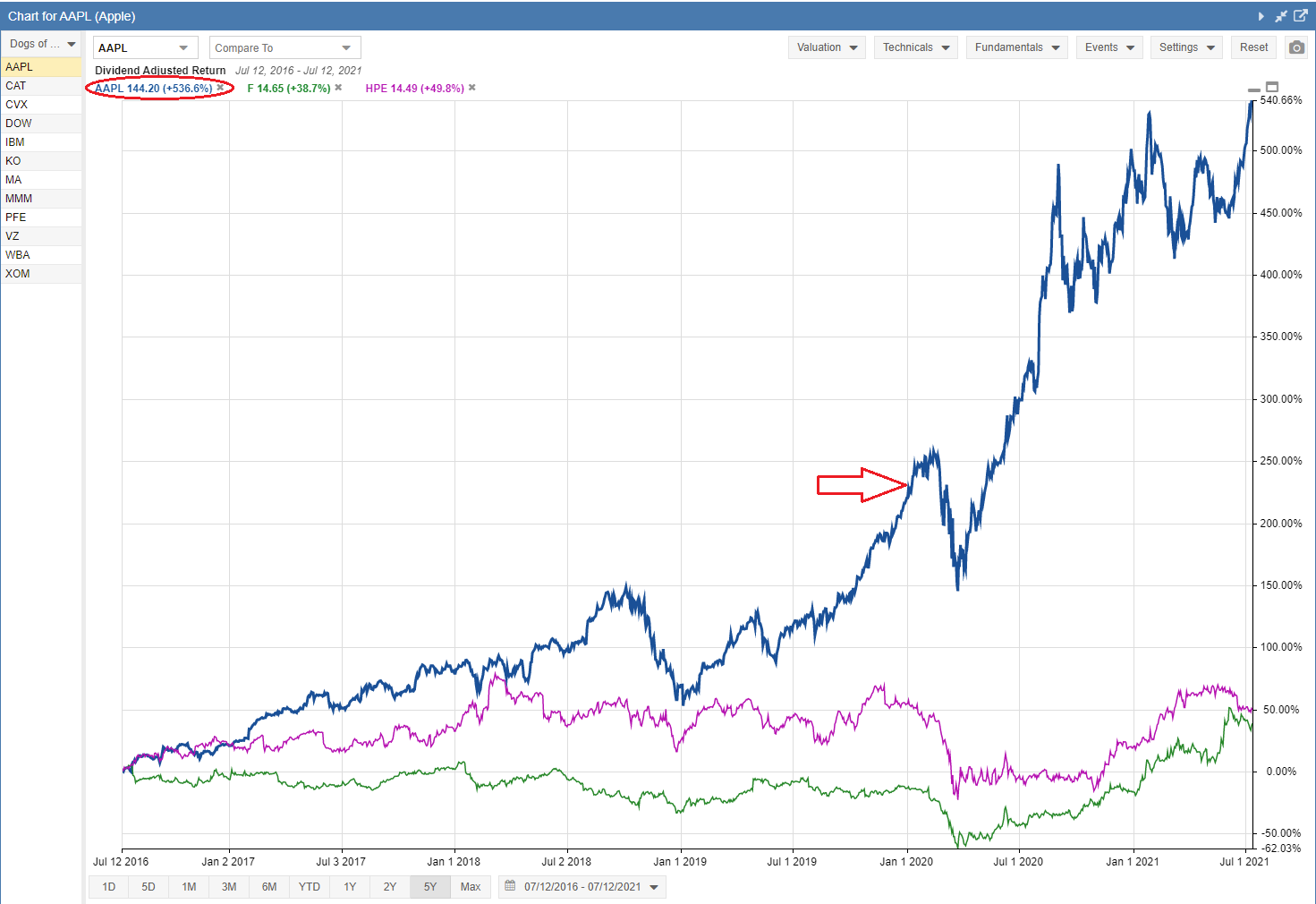
Task: Click the Reset button
Action: click(x=1253, y=47)
